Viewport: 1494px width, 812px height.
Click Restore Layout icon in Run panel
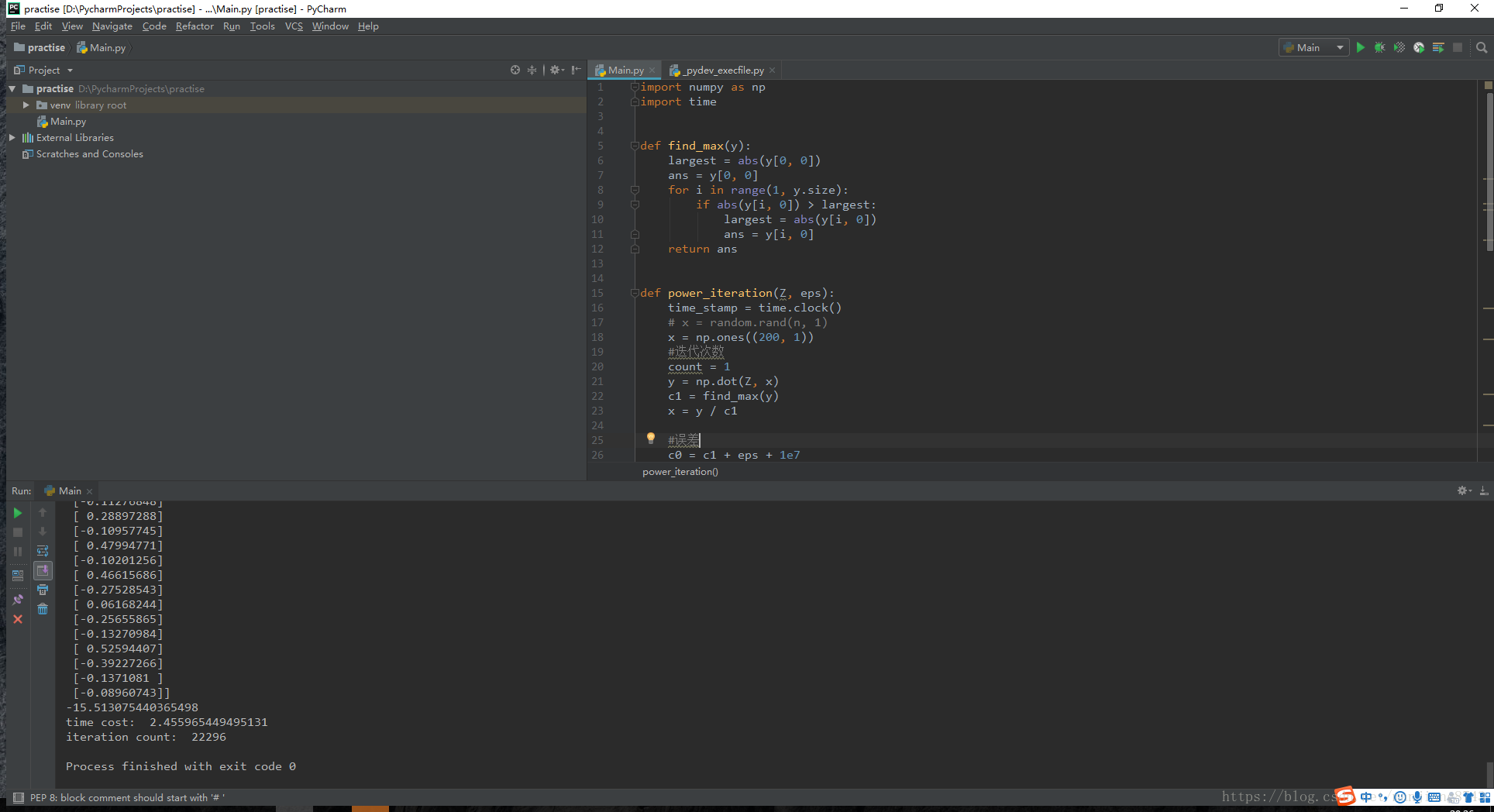click(x=18, y=576)
